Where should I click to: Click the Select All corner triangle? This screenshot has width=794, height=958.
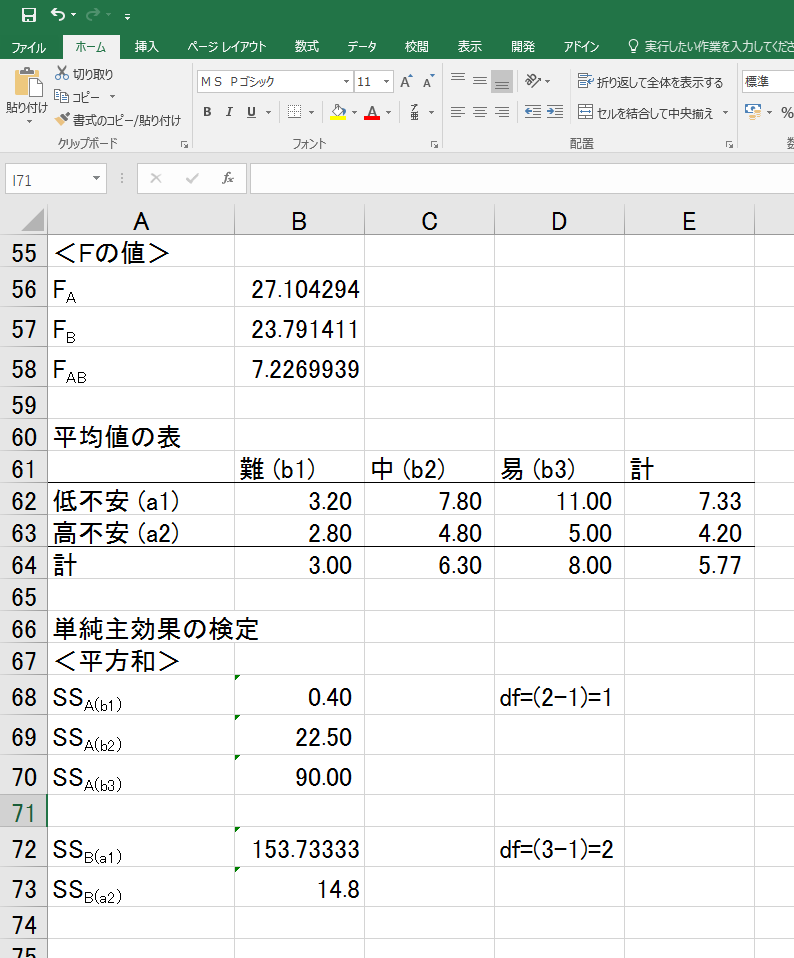click(x=32, y=220)
